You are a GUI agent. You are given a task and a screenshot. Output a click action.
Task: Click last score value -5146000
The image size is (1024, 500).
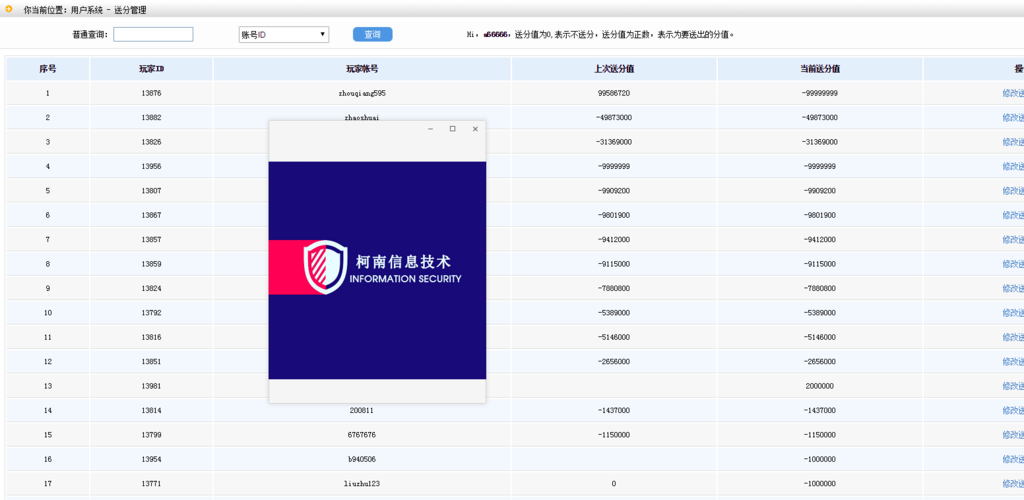(x=614, y=337)
